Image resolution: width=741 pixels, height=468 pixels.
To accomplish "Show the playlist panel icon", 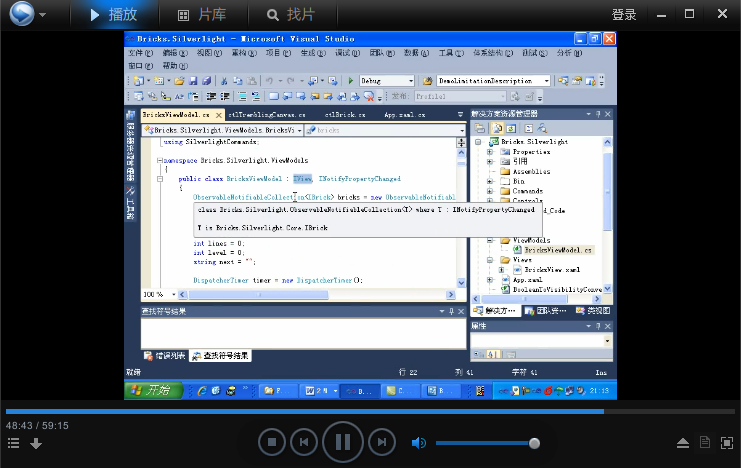I will [x=14, y=443].
